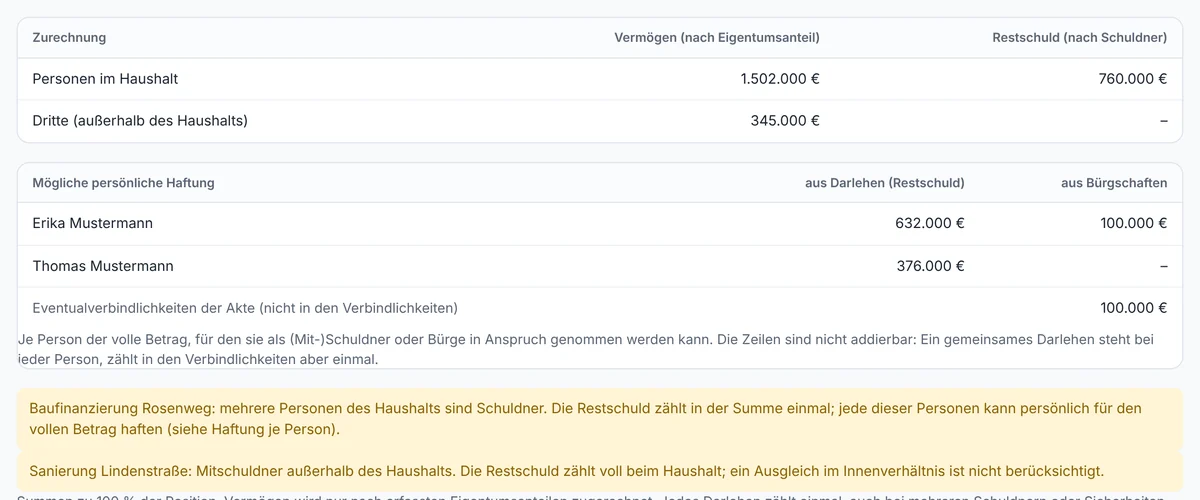
Task: Click 'aus Bürgschaften' column header
Action: (1114, 183)
